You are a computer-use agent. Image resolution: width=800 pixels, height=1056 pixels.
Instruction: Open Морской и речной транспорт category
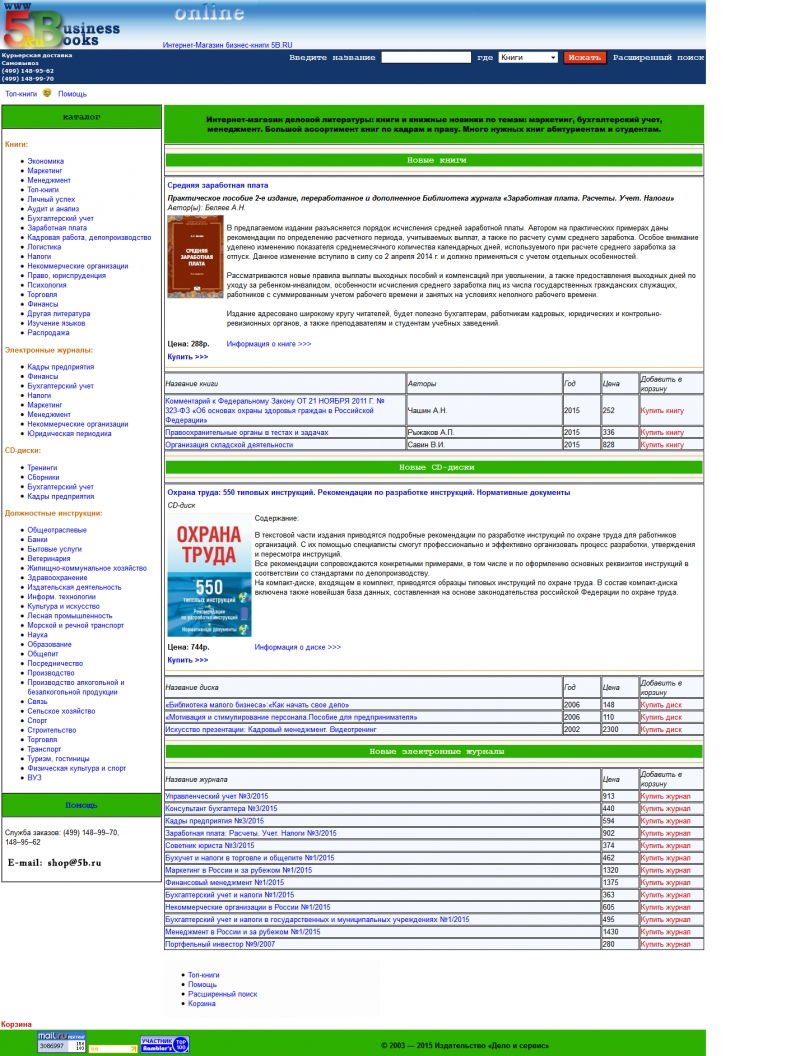[x=75, y=625]
